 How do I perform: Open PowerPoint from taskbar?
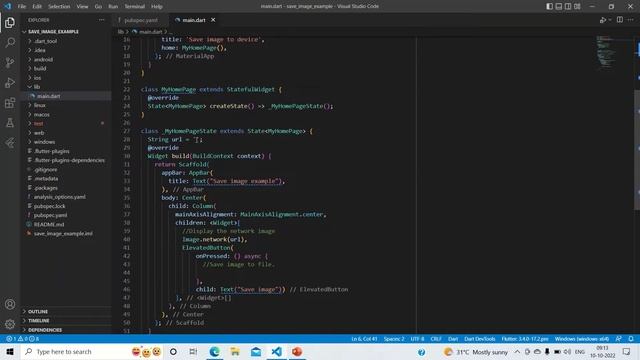[297, 351]
